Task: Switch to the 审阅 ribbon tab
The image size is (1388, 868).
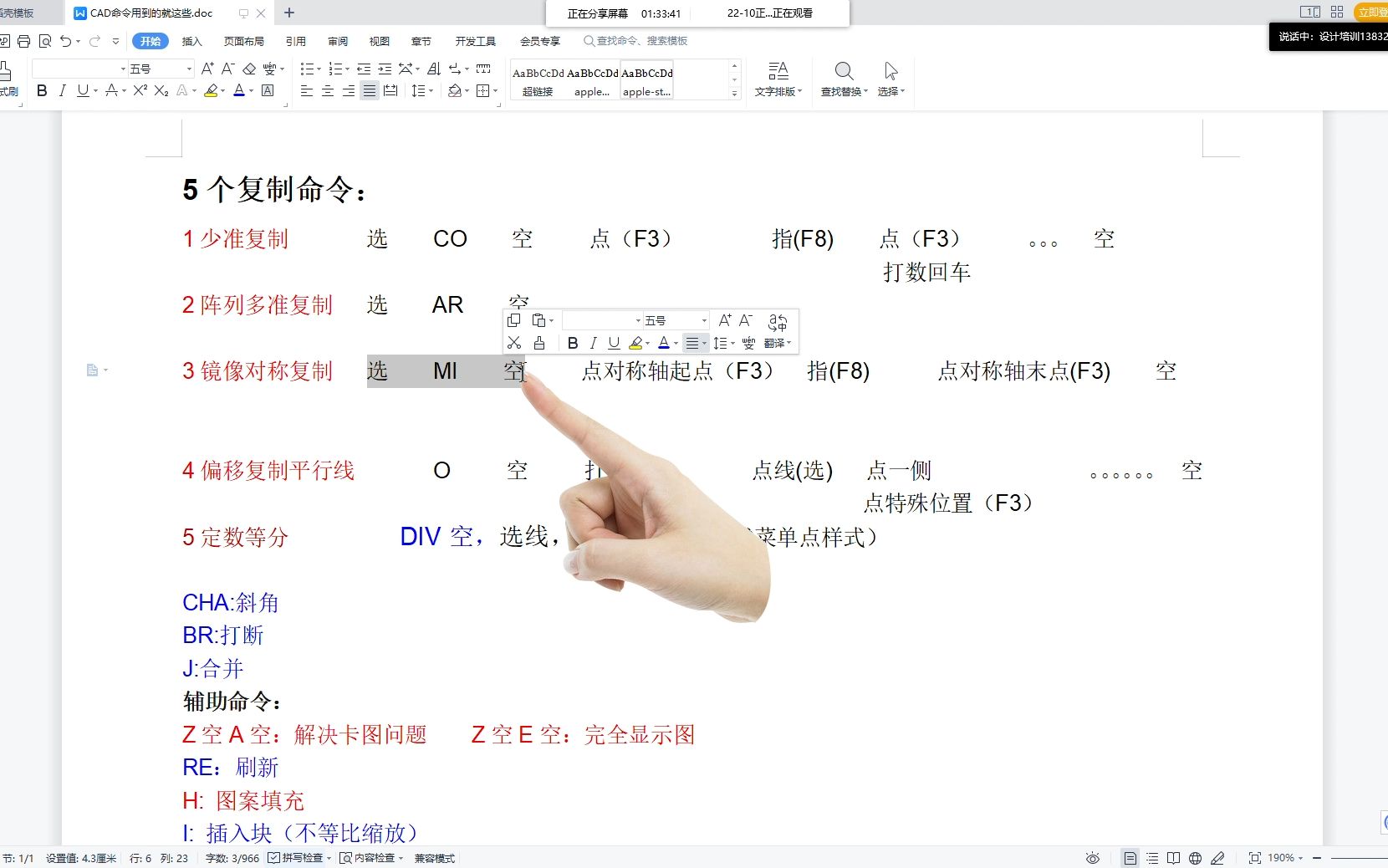Action: point(337,40)
